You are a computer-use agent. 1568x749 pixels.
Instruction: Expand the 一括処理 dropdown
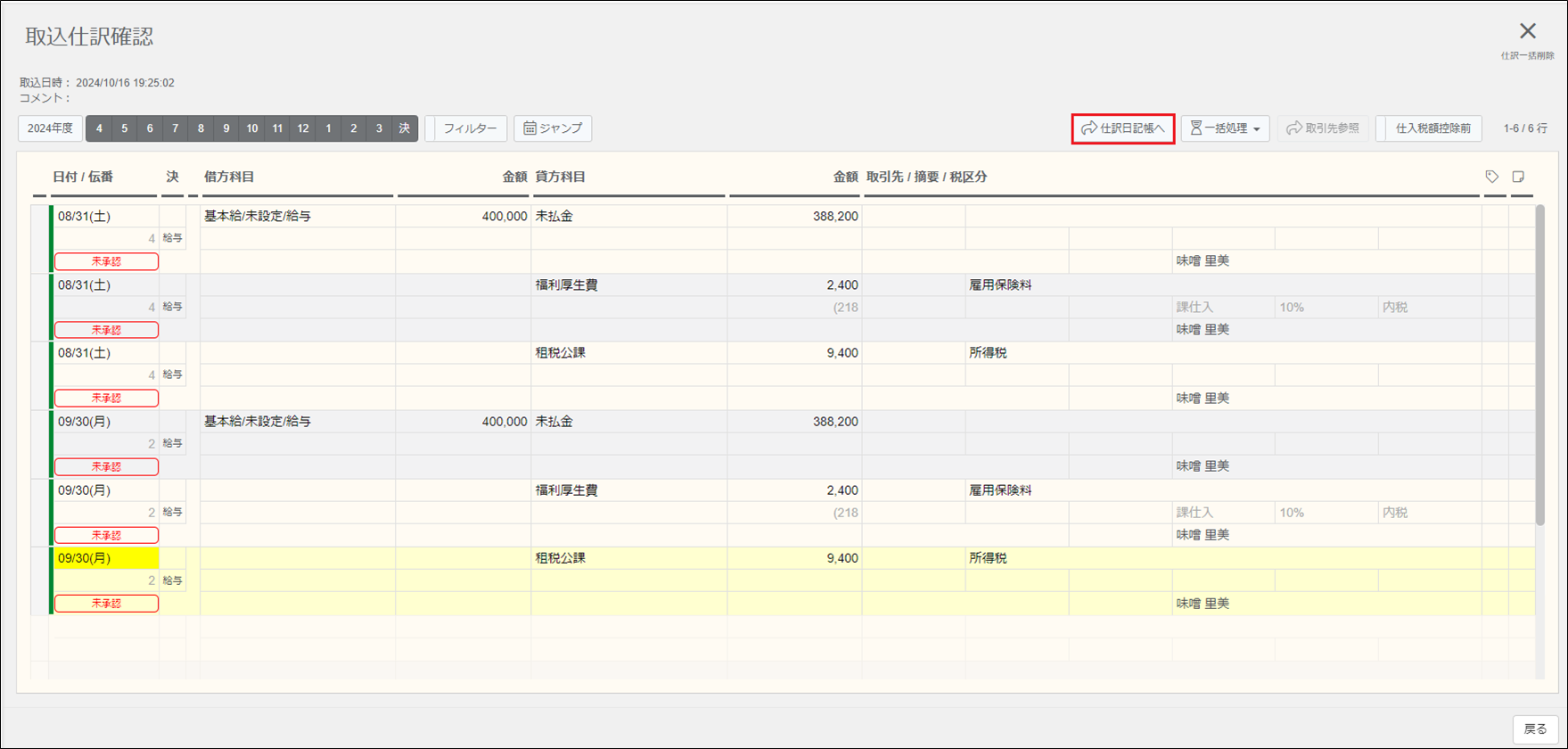pos(1226,128)
